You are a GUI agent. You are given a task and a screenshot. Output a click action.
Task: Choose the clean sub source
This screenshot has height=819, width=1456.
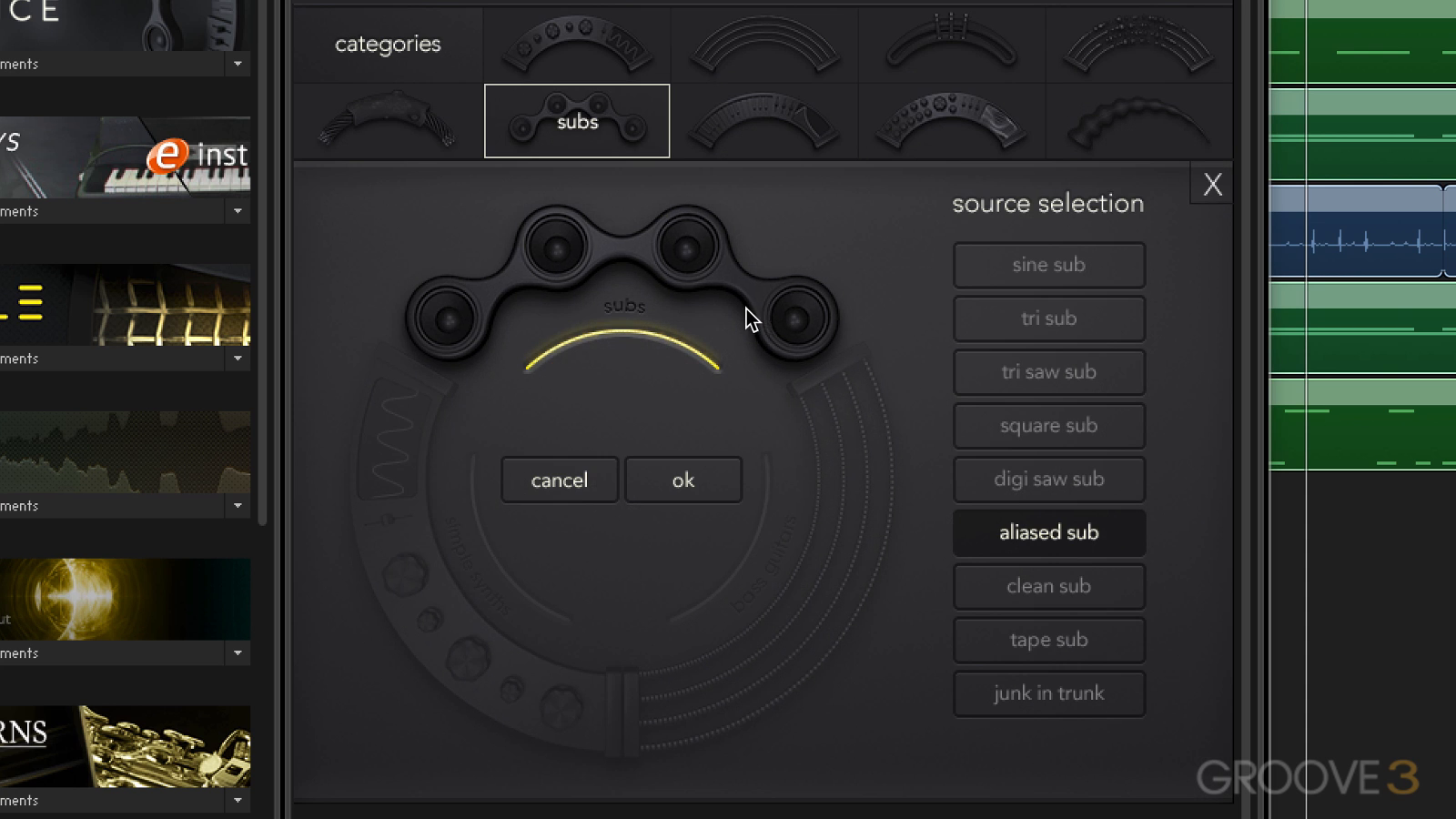1049,587
